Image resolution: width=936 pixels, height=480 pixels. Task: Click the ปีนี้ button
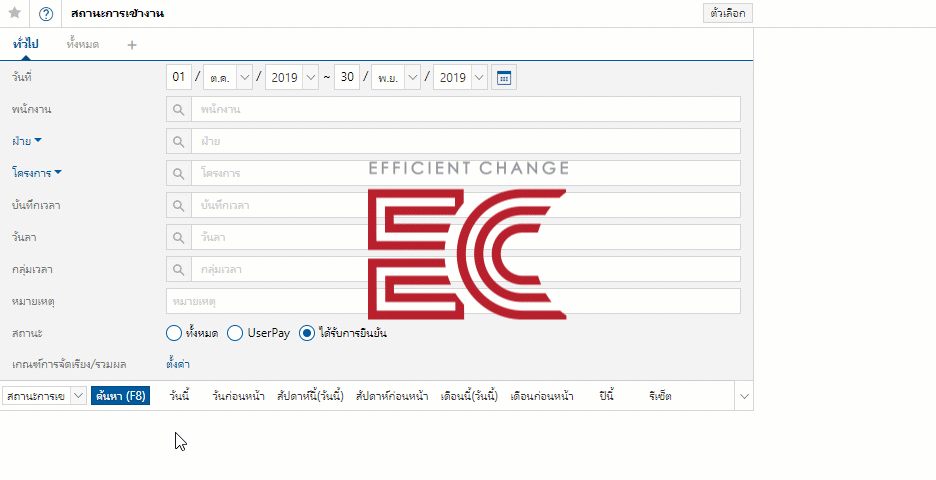[x=606, y=396]
